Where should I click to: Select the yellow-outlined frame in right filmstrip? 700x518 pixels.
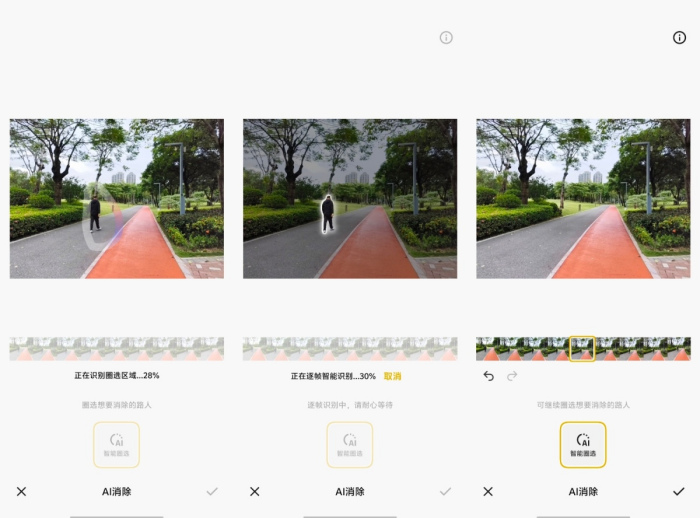pyautogui.click(x=582, y=349)
